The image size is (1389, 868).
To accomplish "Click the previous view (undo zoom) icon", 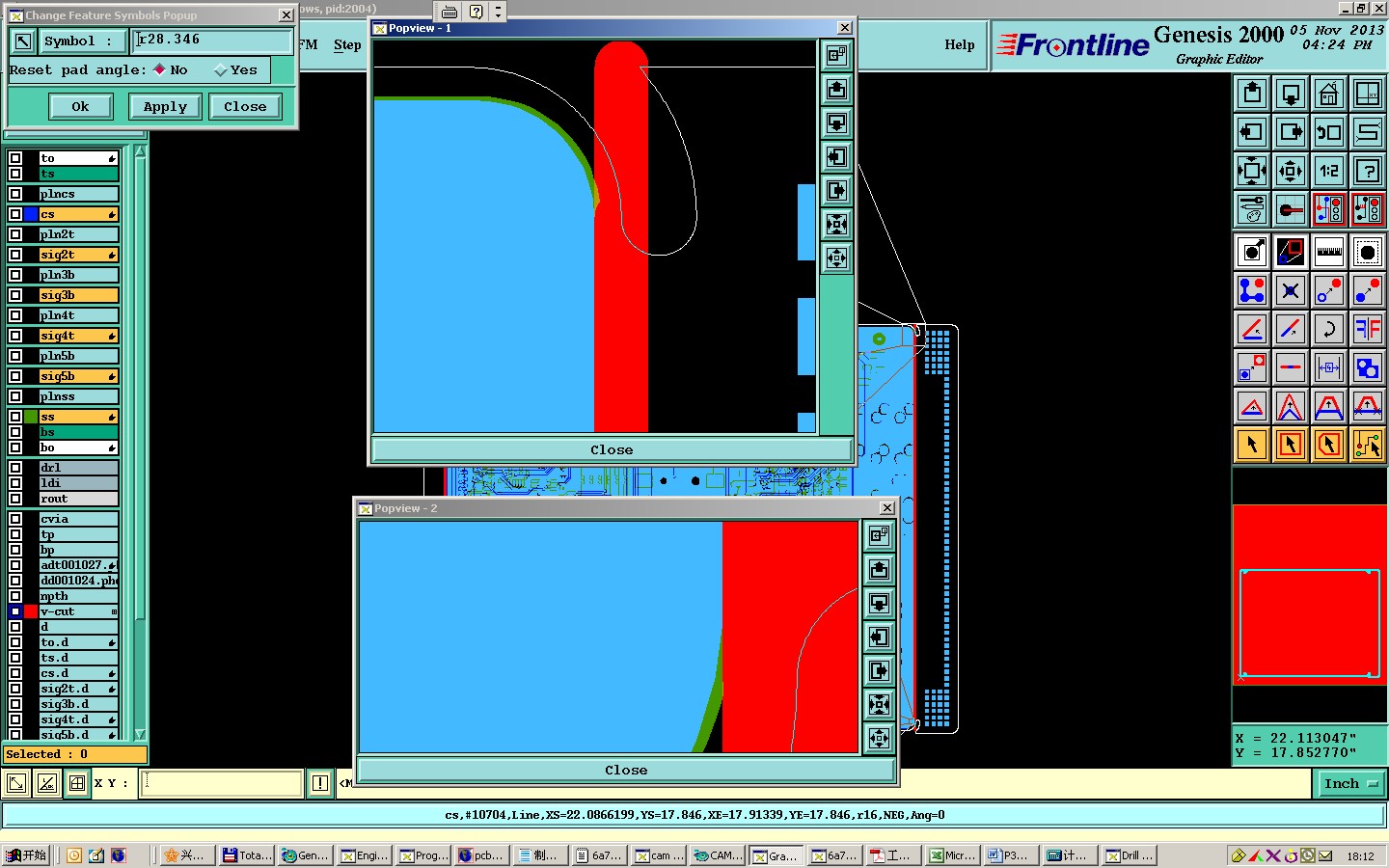I will pyautogui.click(x=1329, y=132).
